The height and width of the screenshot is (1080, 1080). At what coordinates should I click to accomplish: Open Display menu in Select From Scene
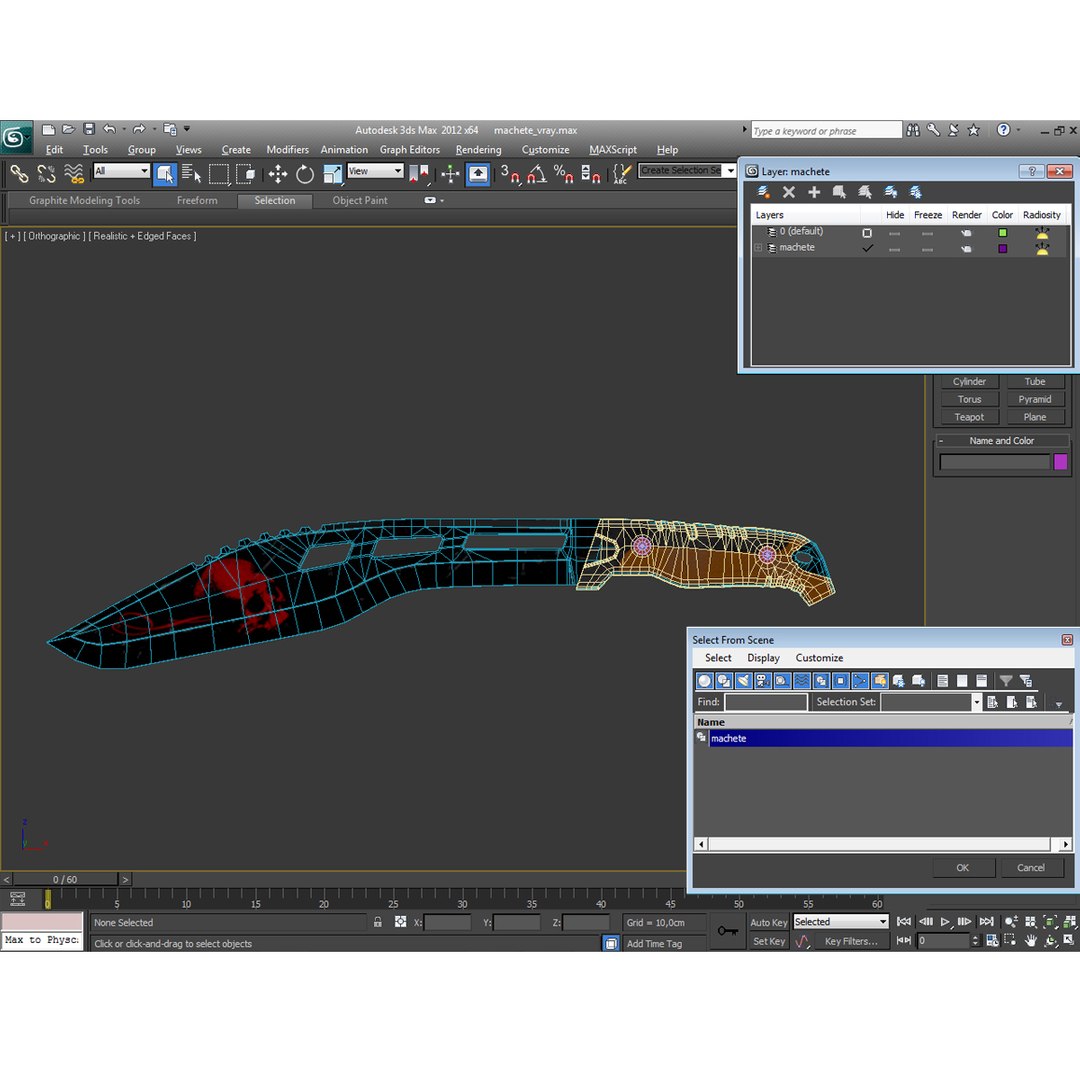[x=763, y=658]
